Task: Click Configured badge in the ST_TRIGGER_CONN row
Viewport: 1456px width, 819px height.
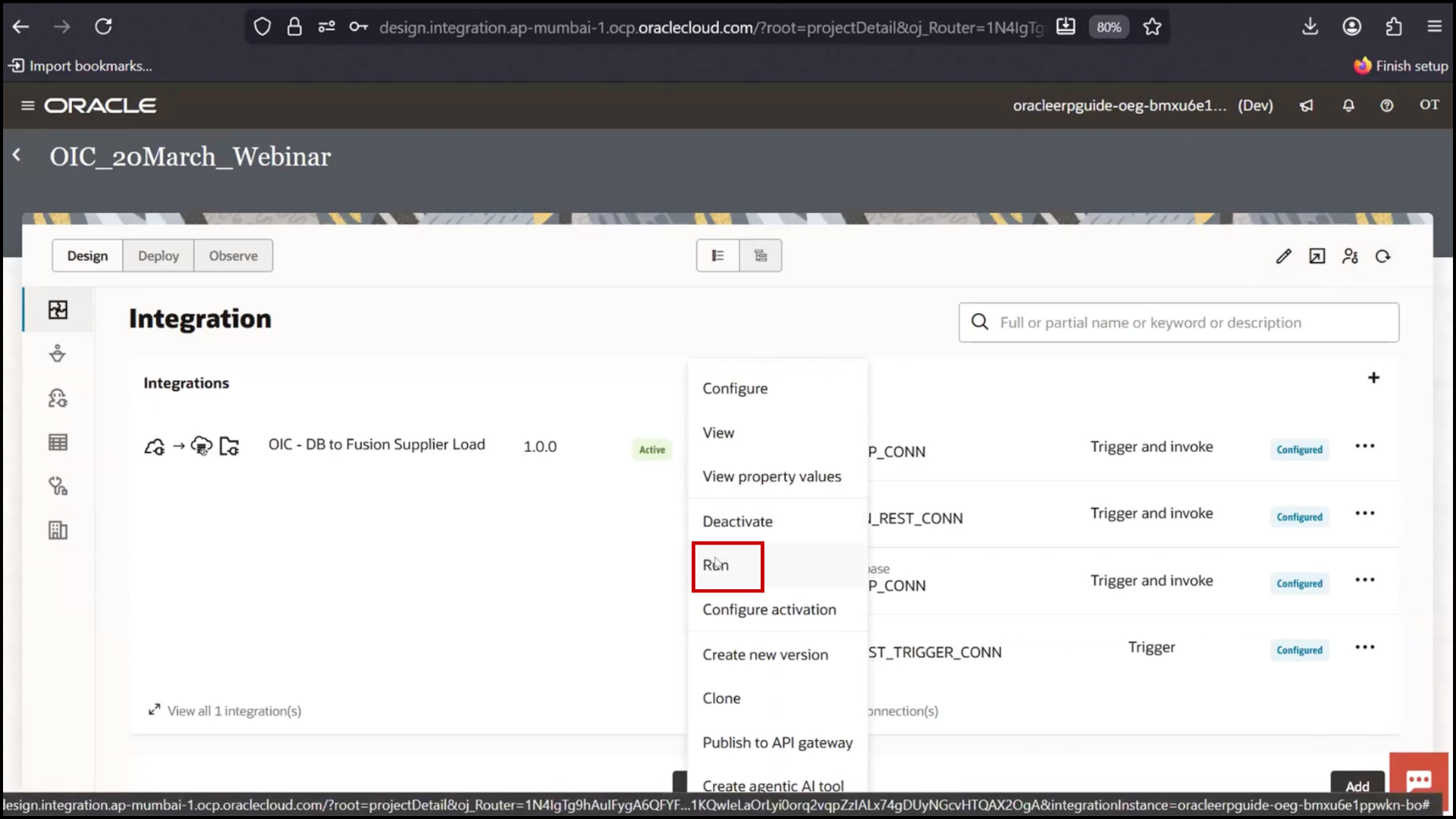Action: pyautogui.click(x=1299, y=650)
